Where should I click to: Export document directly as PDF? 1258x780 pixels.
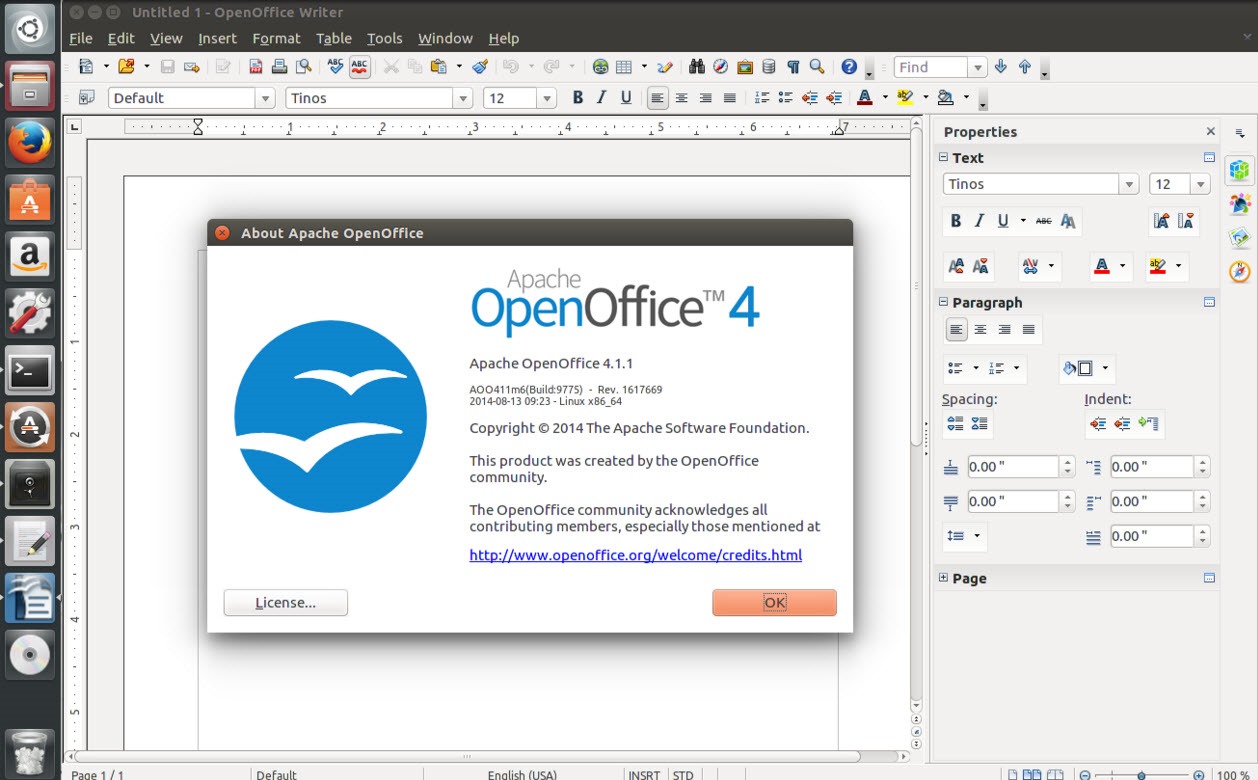tap(254, 66)
